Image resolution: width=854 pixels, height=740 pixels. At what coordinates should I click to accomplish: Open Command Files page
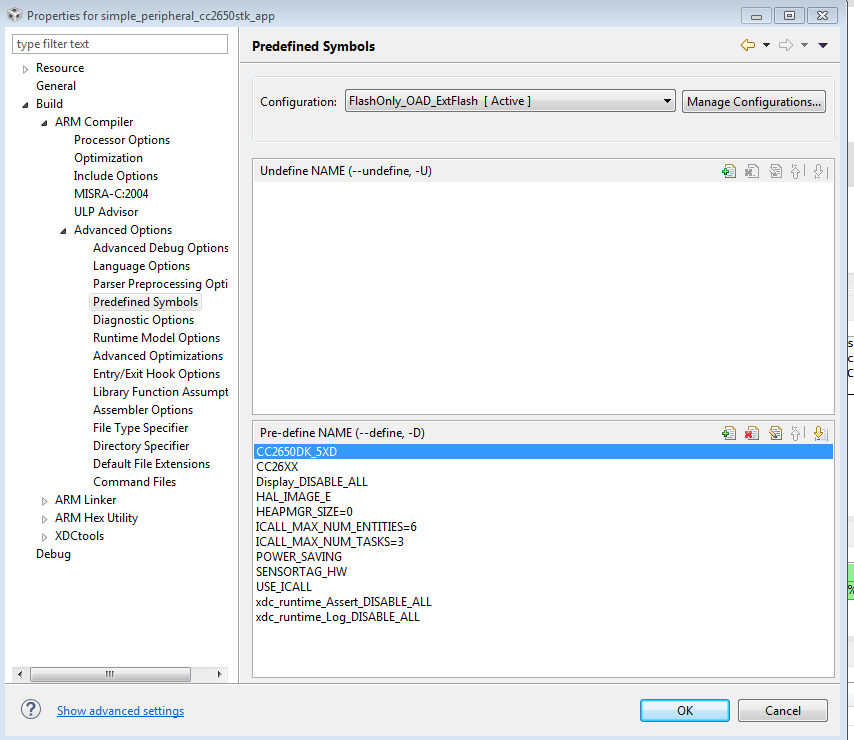coord(135,481)
